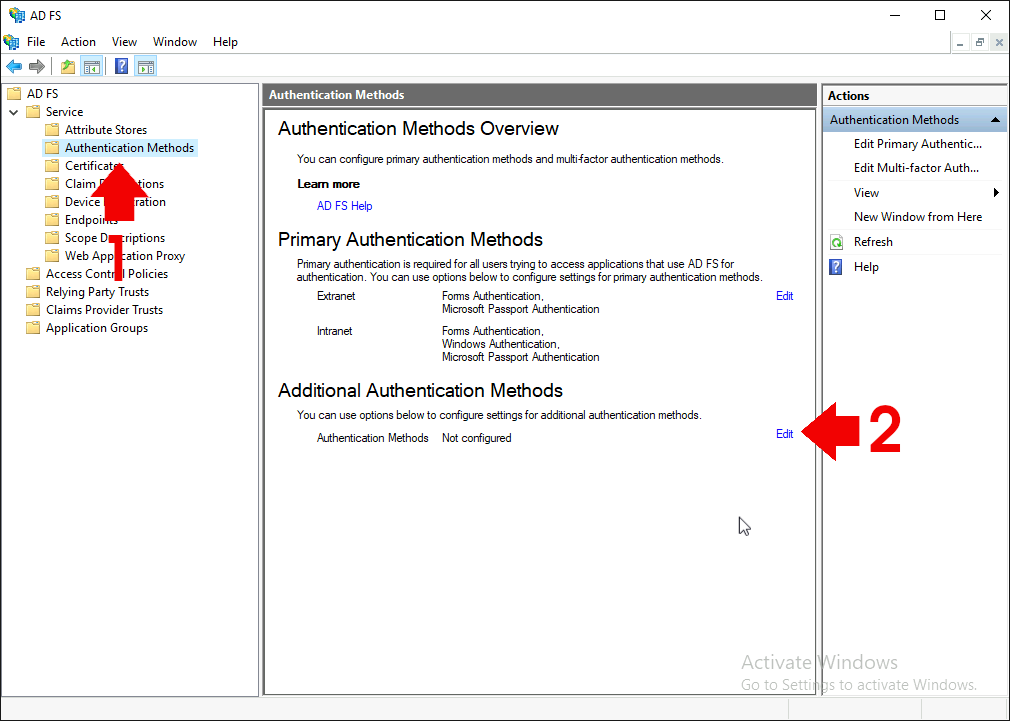Select Application Groups folder

(x=97, y=328)
